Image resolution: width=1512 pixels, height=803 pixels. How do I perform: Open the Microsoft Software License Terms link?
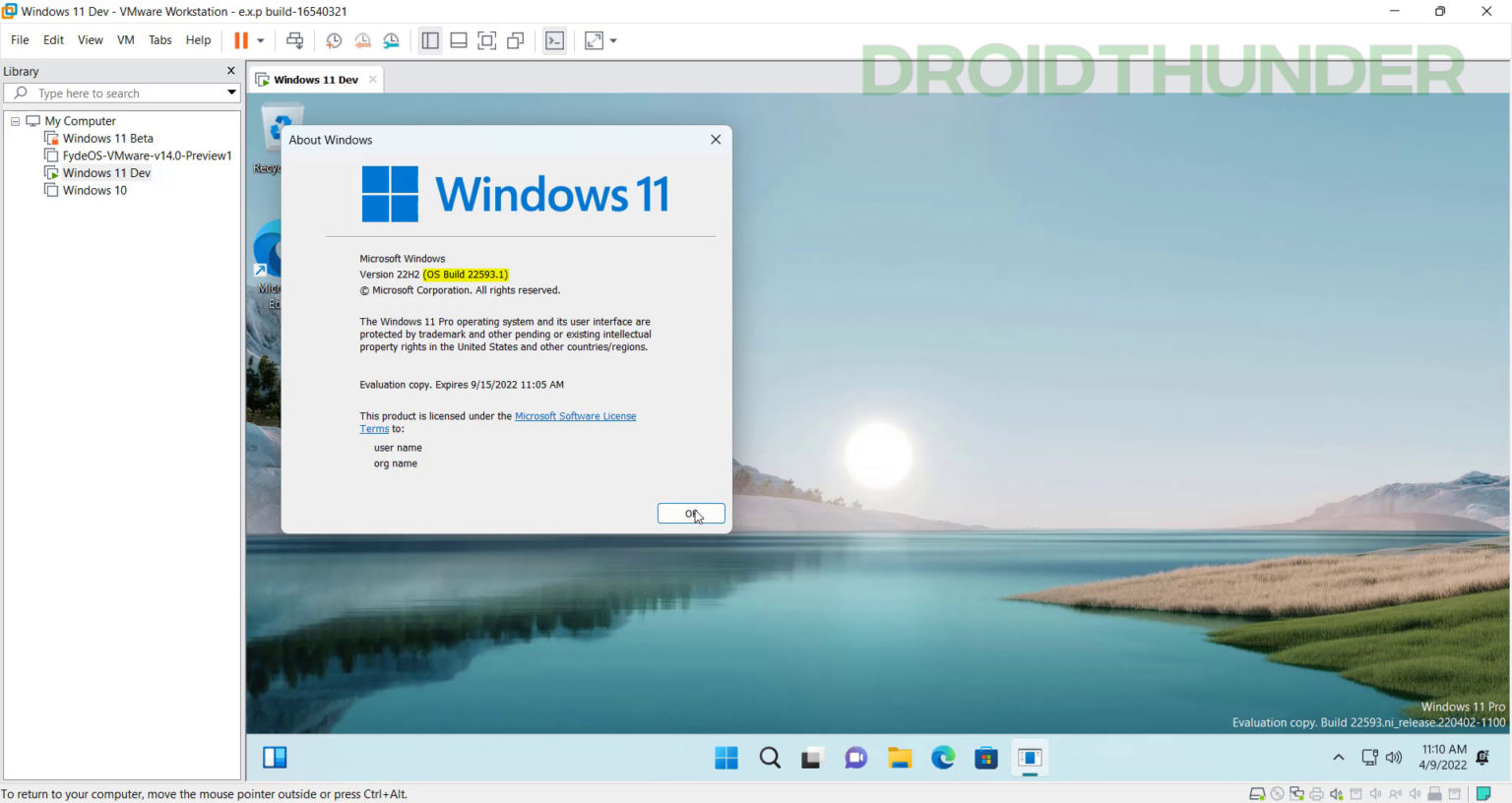pos(576,415)
